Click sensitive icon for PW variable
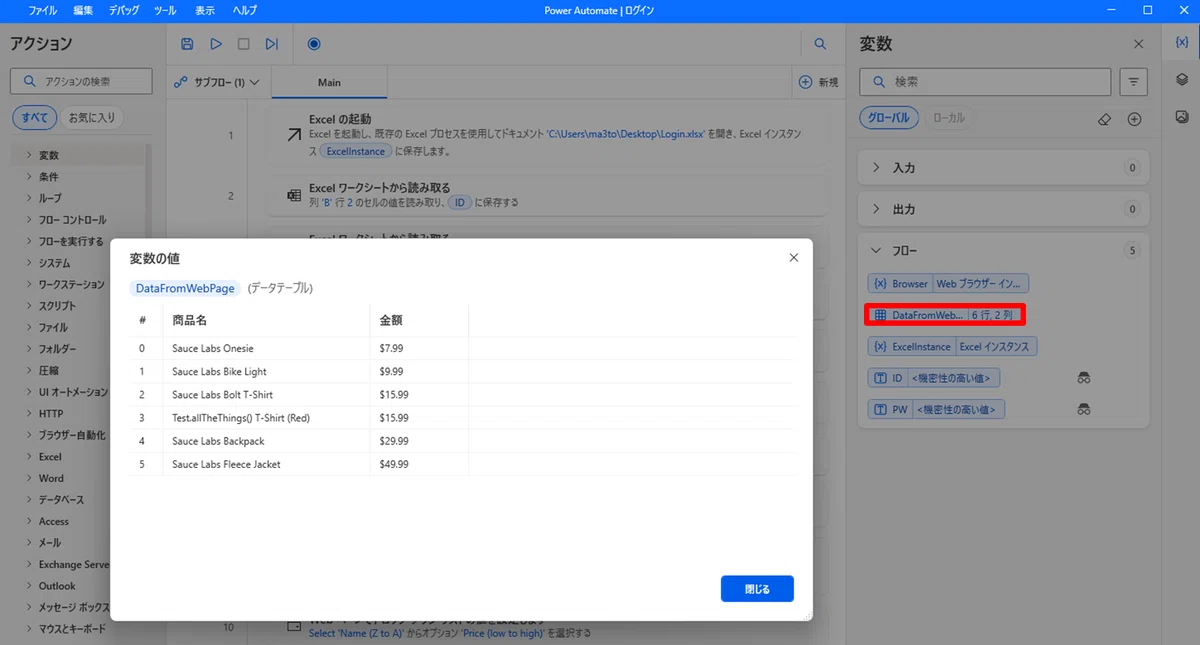The height and width of the screenshot is (645, 1200). point(1083,409)
